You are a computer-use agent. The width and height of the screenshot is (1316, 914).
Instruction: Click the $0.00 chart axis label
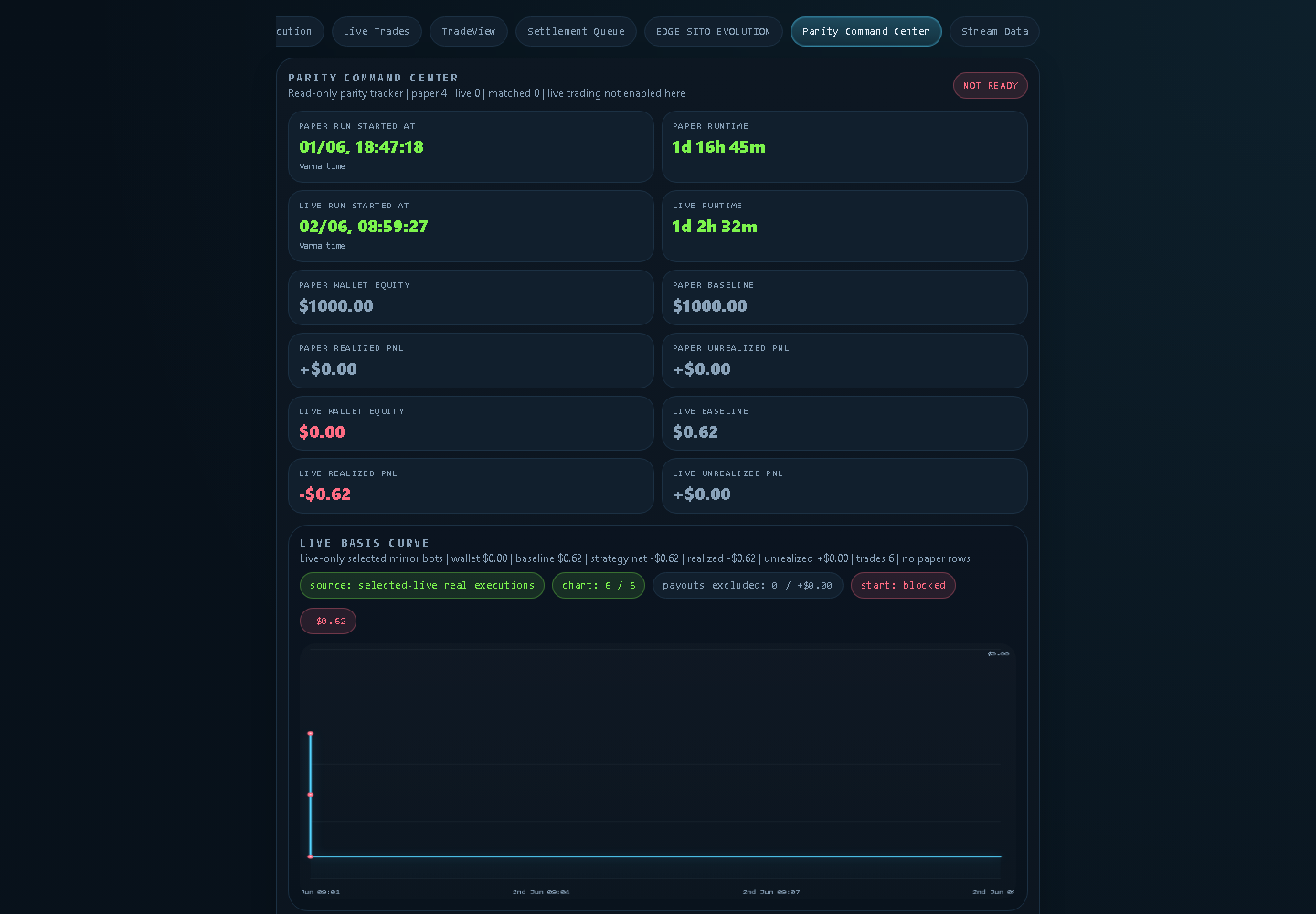coord(998,654)
